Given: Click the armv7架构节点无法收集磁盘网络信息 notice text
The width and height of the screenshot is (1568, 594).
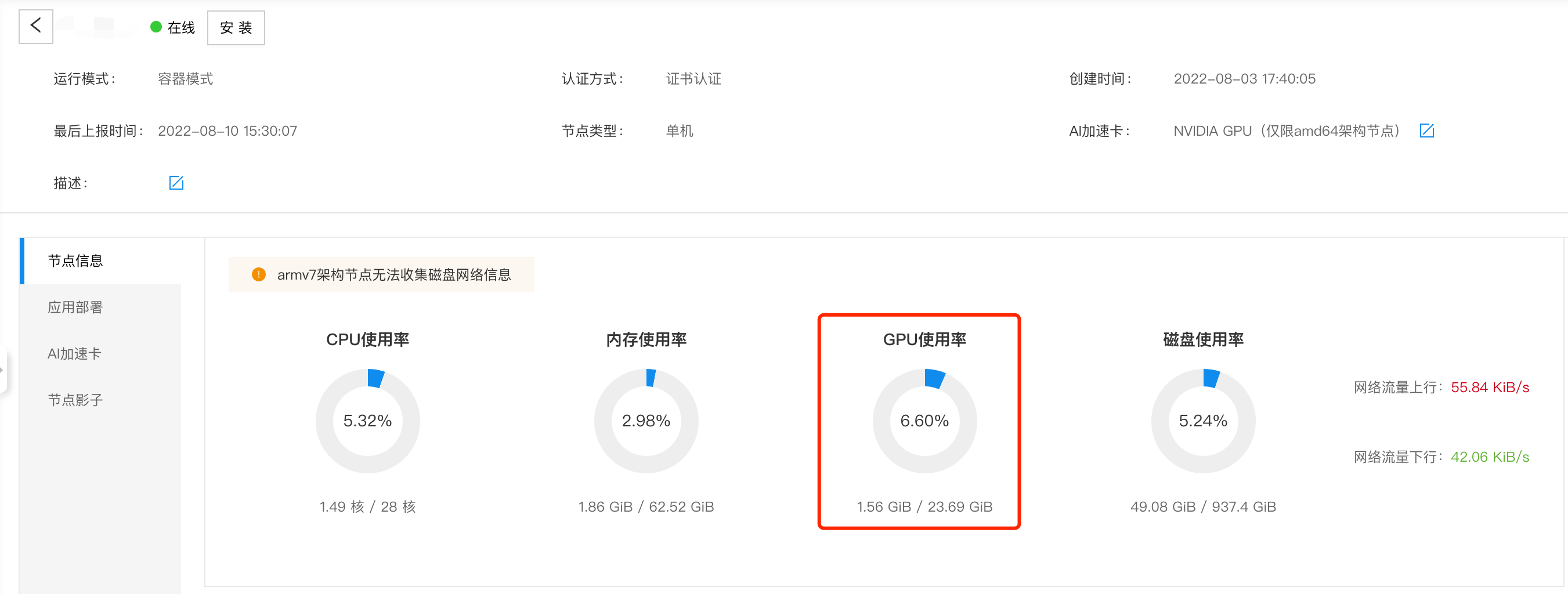Looking at the screenshot, I should tap(394, 274).
